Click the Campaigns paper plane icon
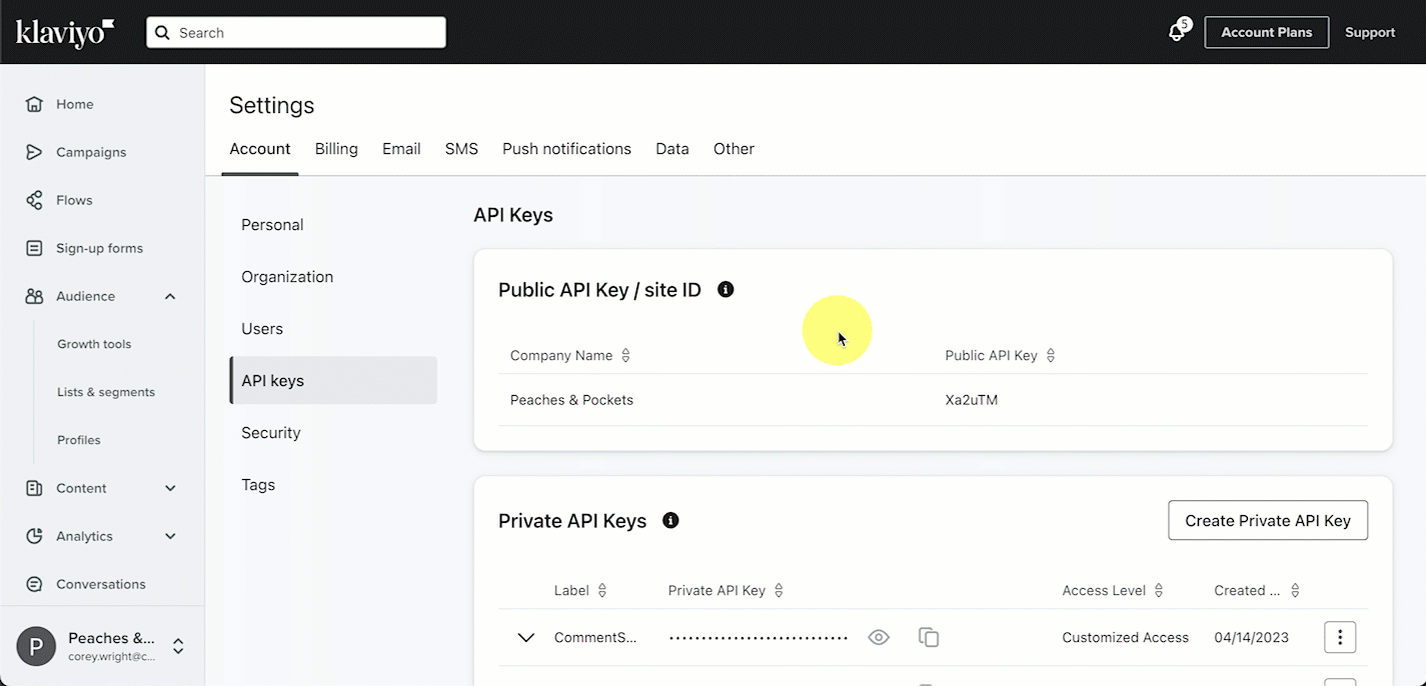The image size is (1426, 686). click(34, 152)
